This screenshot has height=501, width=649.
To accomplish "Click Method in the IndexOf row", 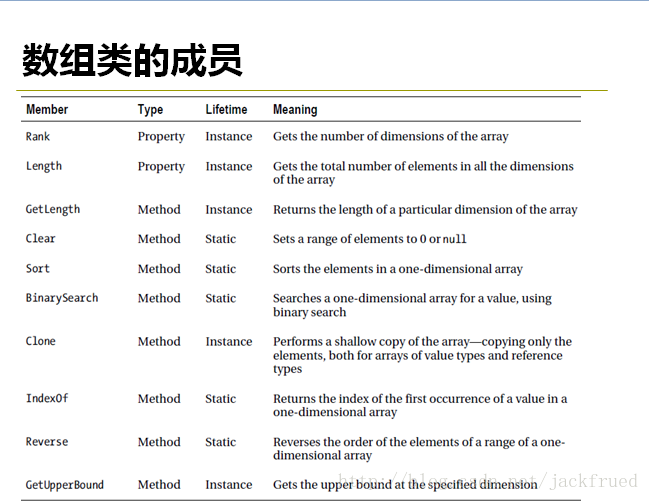I will (x=159, y=399).
